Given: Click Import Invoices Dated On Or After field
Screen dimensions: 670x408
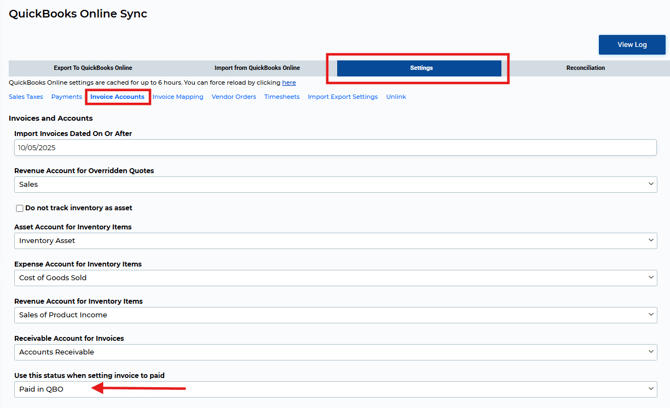Looking at the screenshot, I should tap(335, 147).
